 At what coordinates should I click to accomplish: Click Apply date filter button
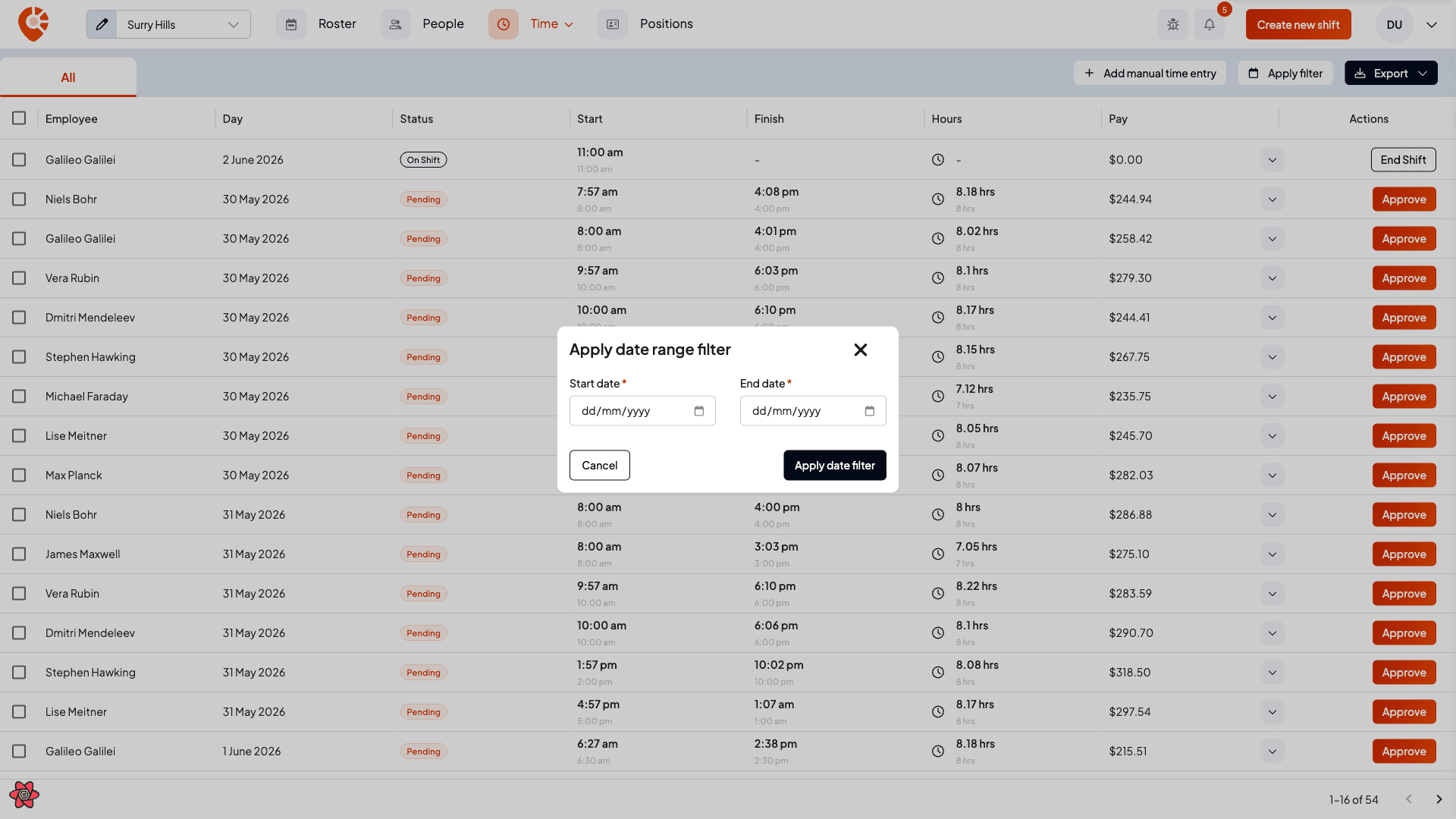tap(834, 465)
